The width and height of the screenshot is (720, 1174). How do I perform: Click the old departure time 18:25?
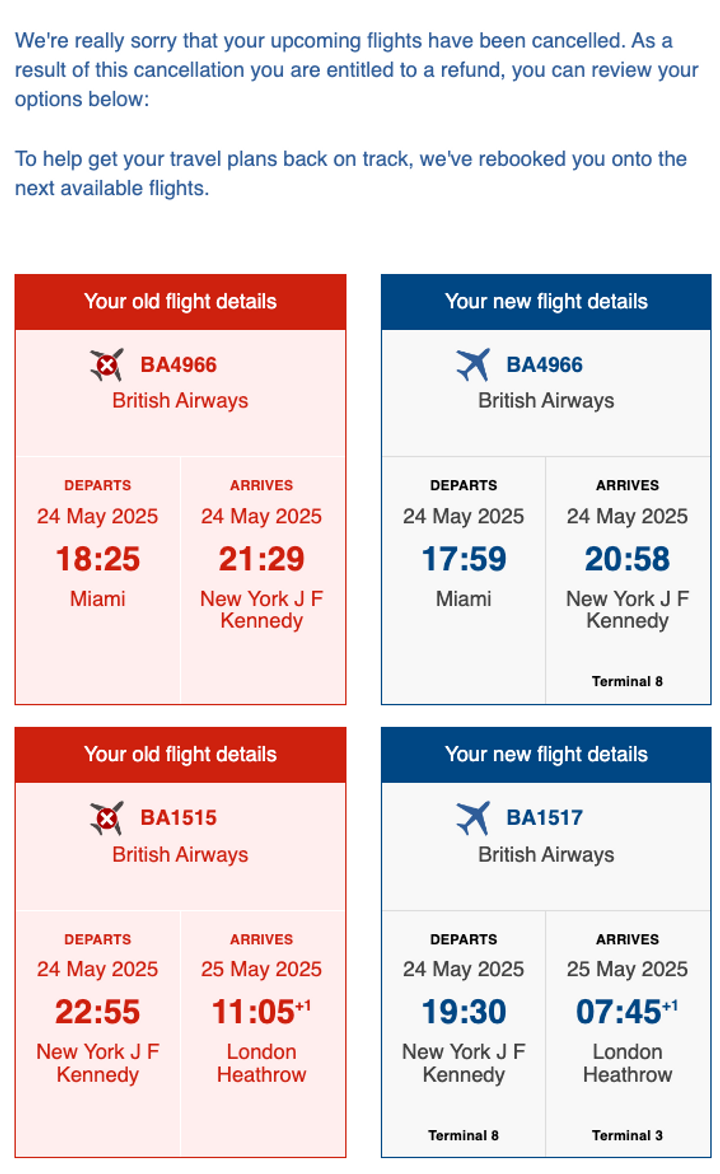(x=98, y=559)
